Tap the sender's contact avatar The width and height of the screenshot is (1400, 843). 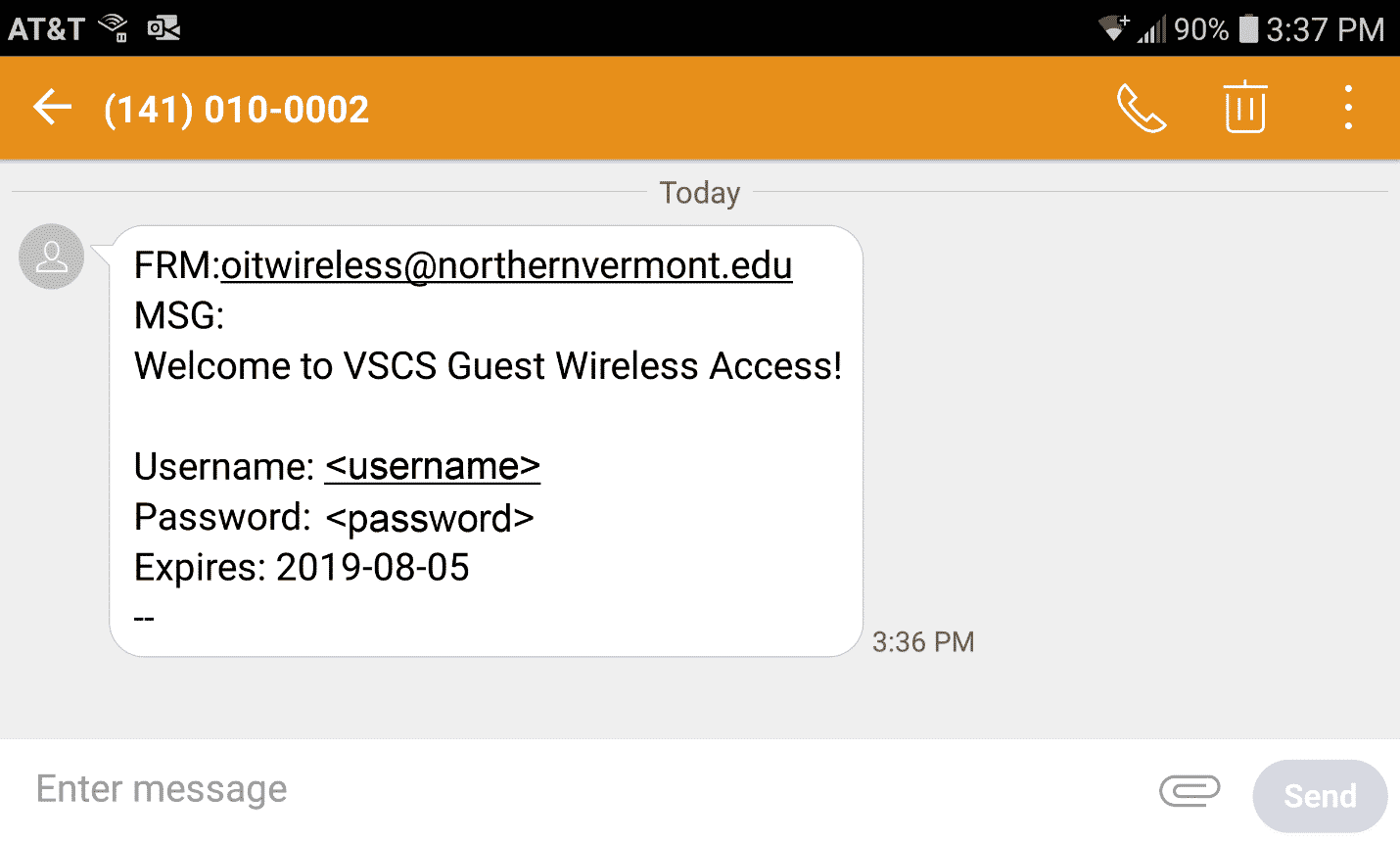52,257
